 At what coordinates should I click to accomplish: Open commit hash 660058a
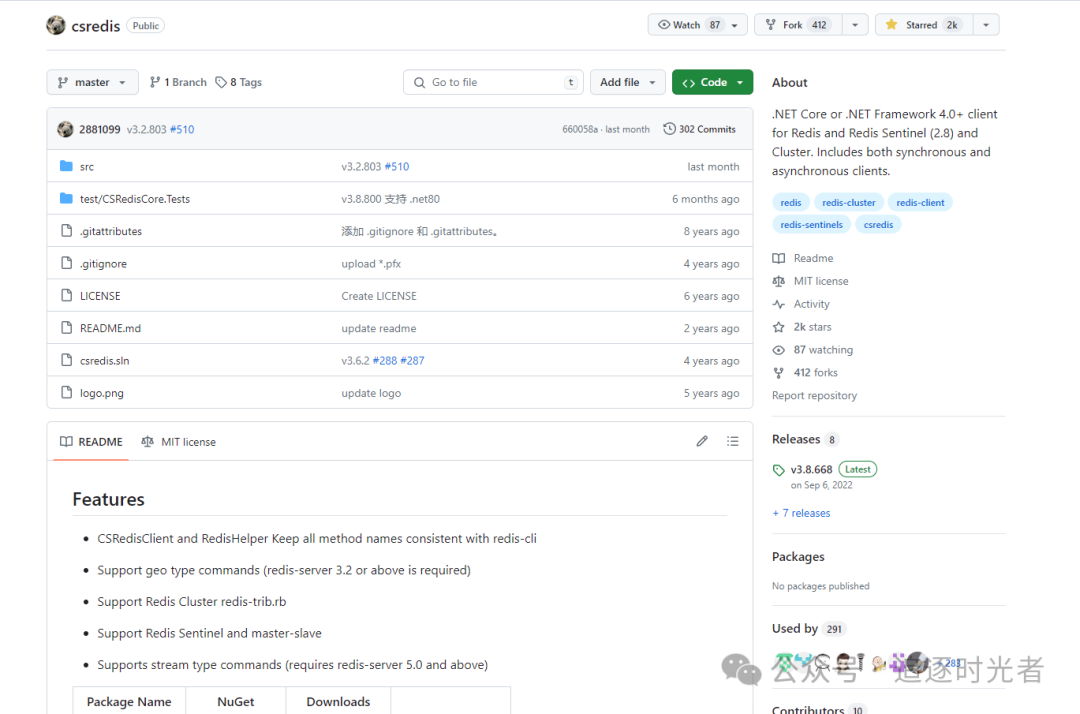[580, 129]
